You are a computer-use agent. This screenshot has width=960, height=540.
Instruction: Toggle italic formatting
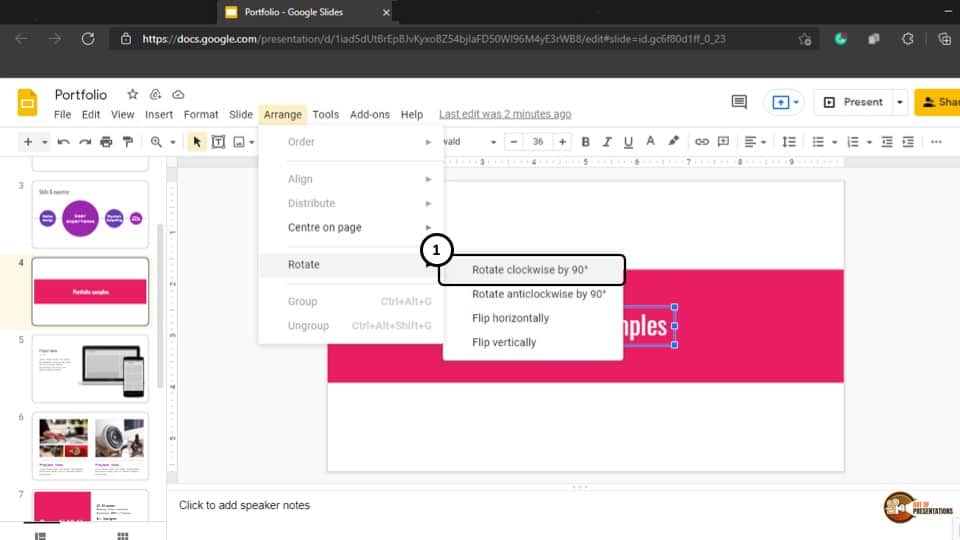(x=607, y=142)
